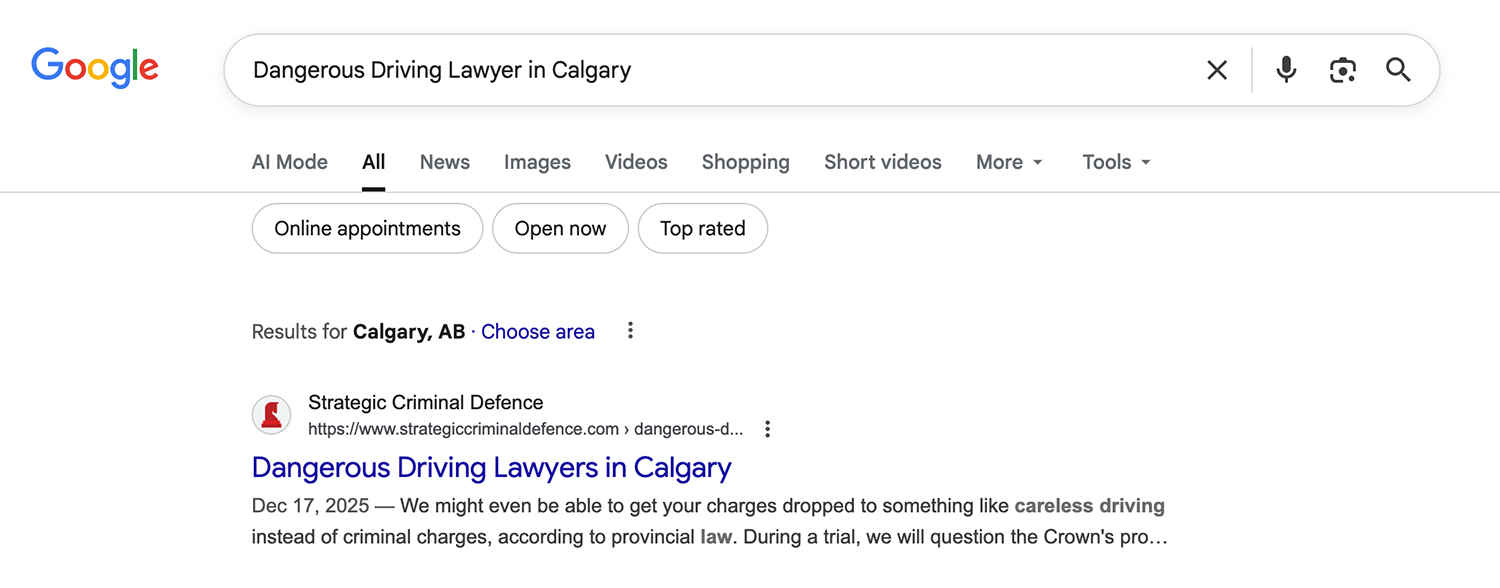Enable the Open now filter
The width and height of the screenshot is (1500, 588).
click(560, 228)
